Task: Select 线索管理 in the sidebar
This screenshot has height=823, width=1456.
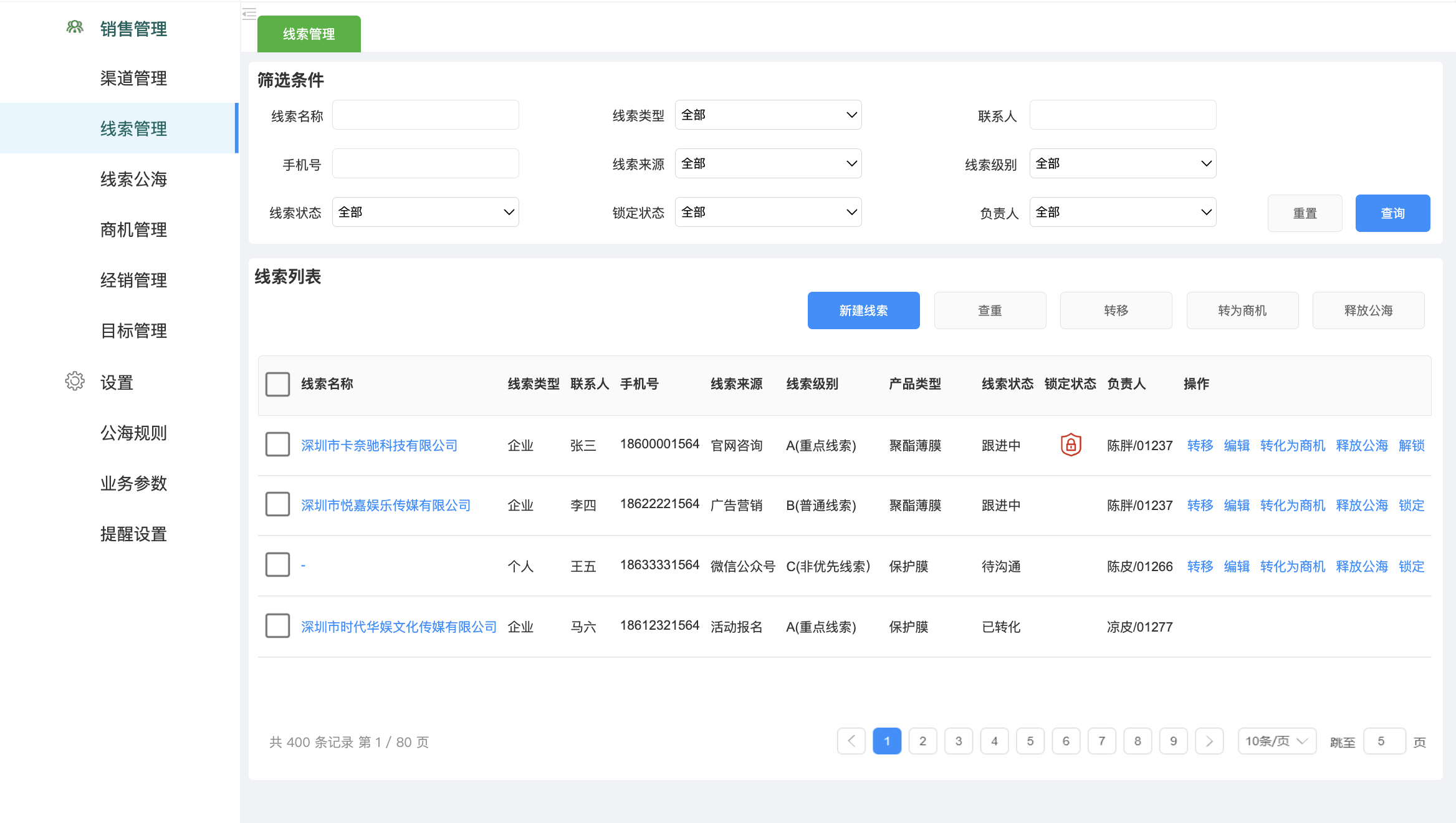Action: 120,128
